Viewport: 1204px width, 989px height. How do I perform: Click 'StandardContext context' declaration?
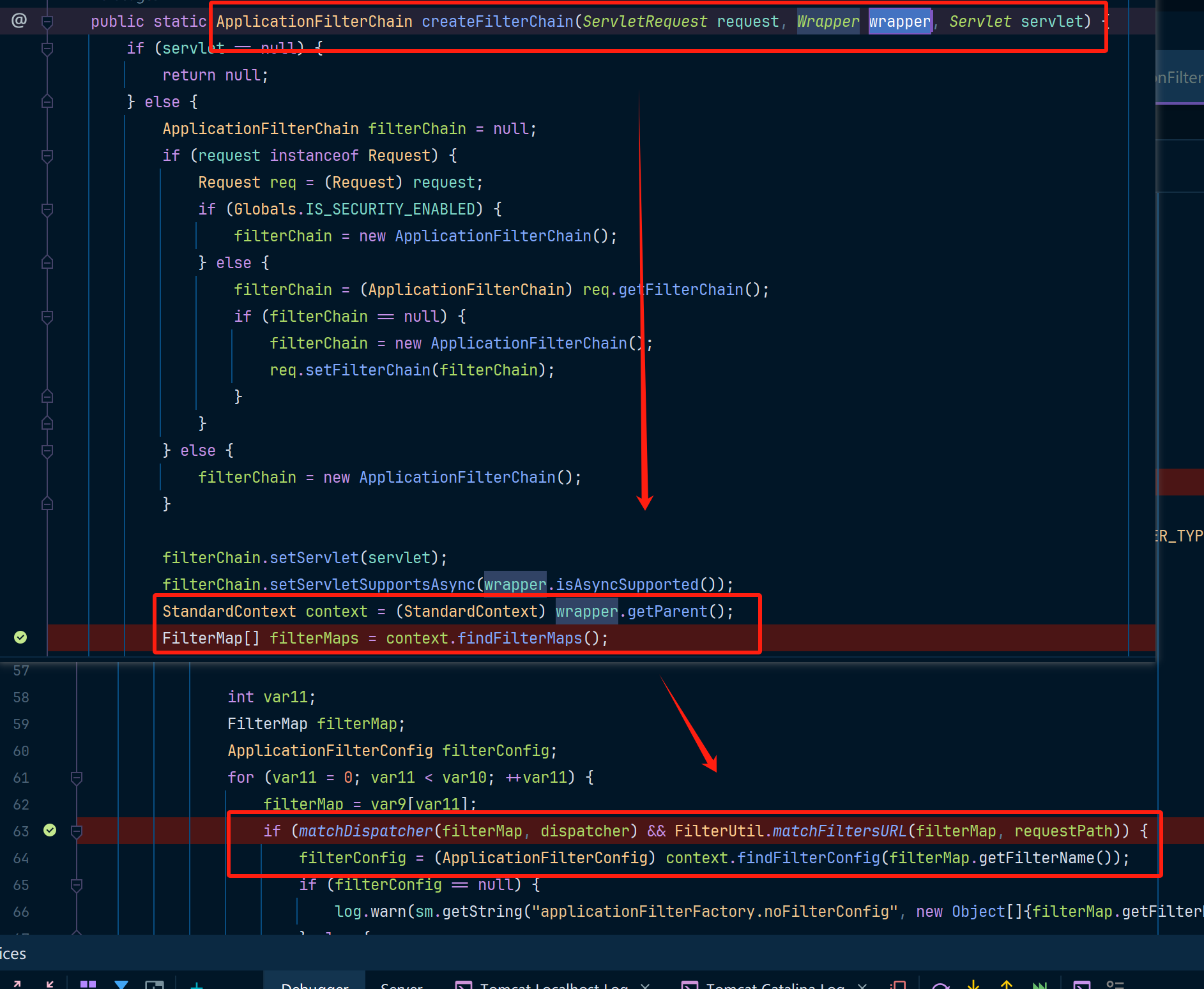[x=265, y=611]
